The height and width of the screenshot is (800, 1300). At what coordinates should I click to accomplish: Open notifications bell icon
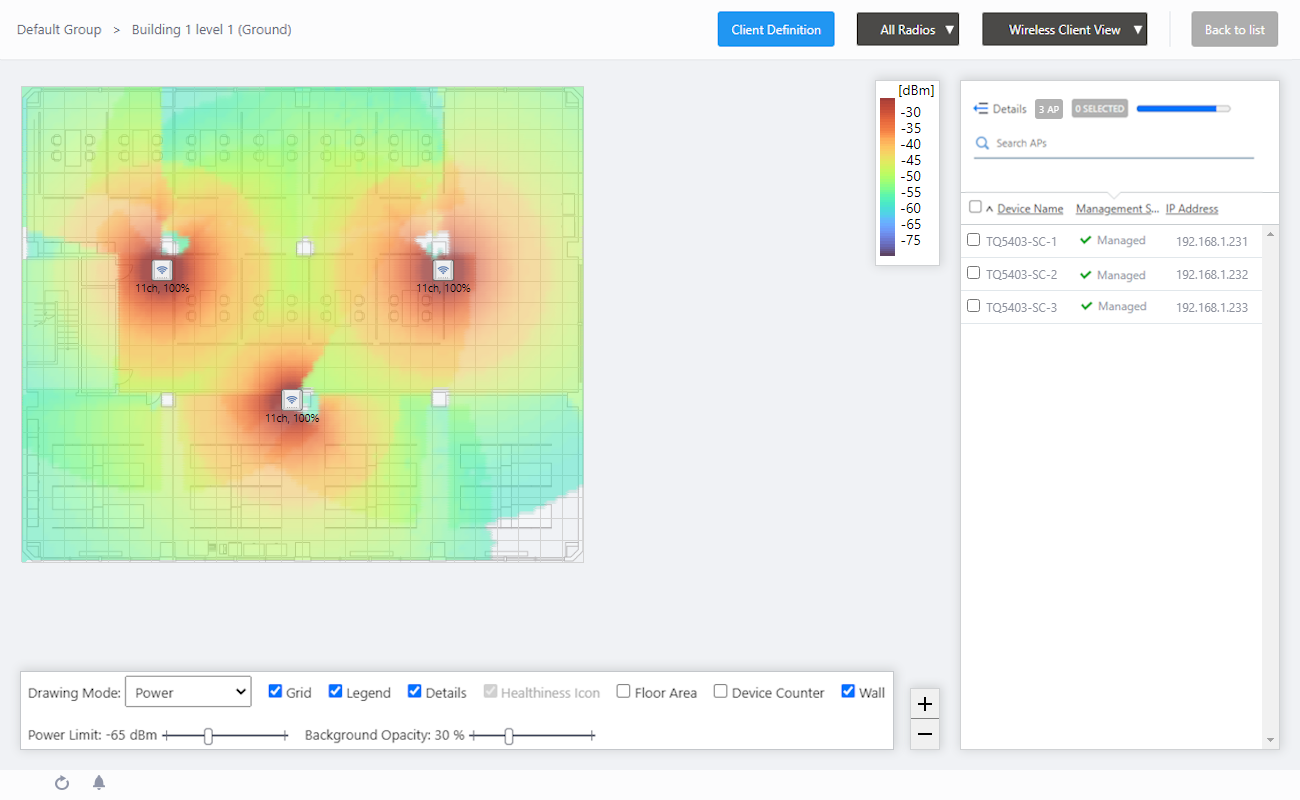coord(99,783)
